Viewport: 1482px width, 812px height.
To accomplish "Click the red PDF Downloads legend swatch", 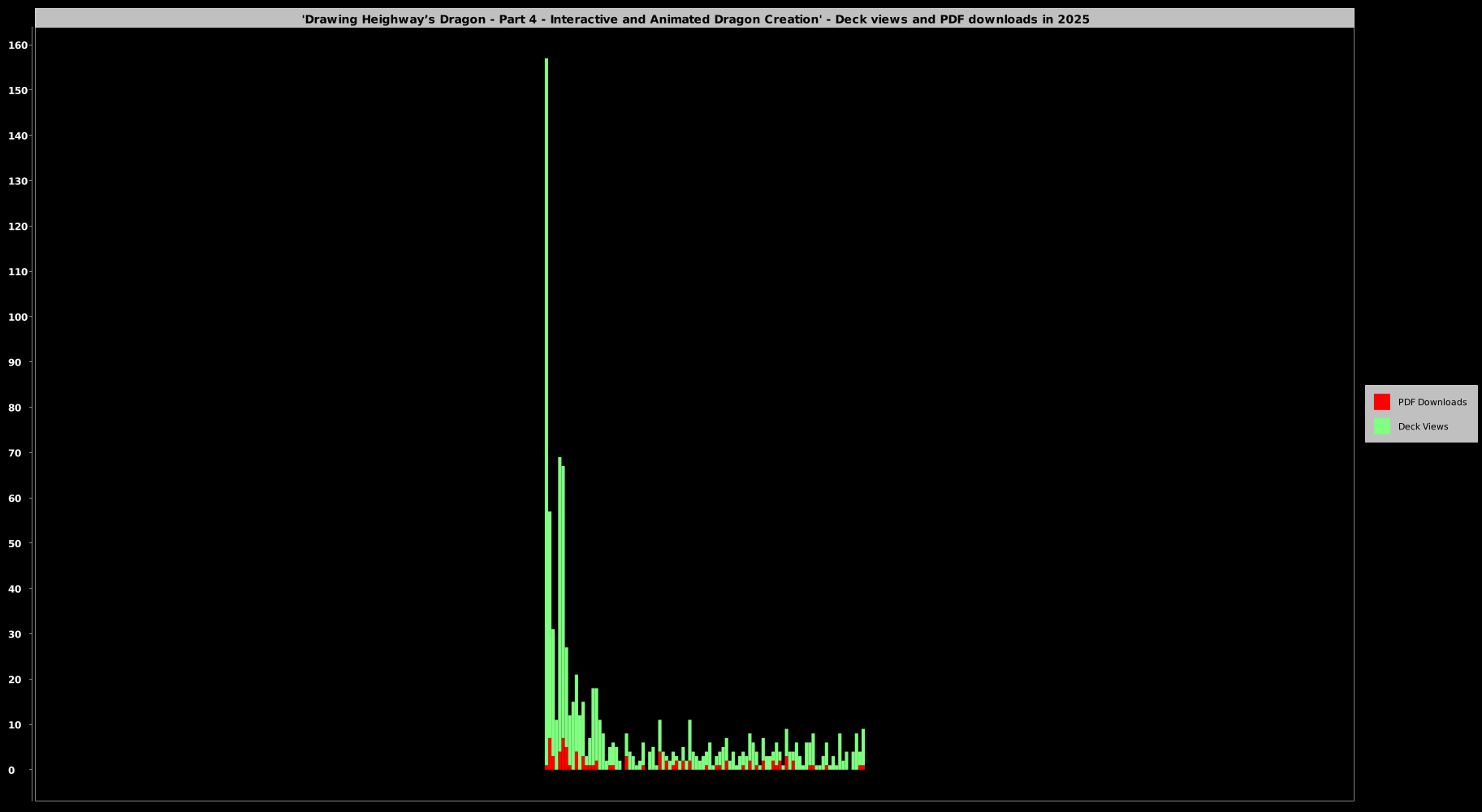I will pos(1381,402).
